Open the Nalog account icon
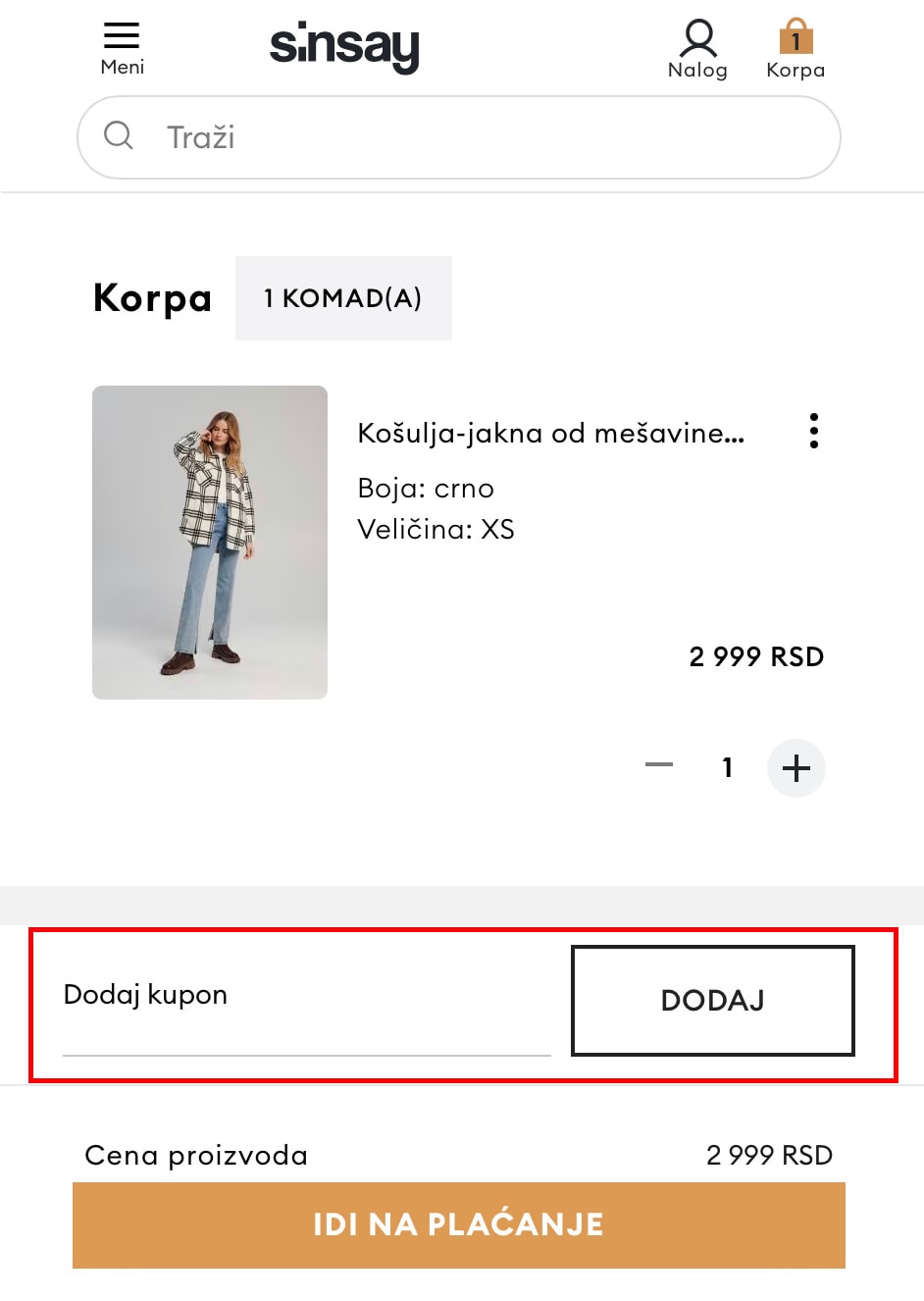This screenshot has height=1301, width=924. pos(697,48)
